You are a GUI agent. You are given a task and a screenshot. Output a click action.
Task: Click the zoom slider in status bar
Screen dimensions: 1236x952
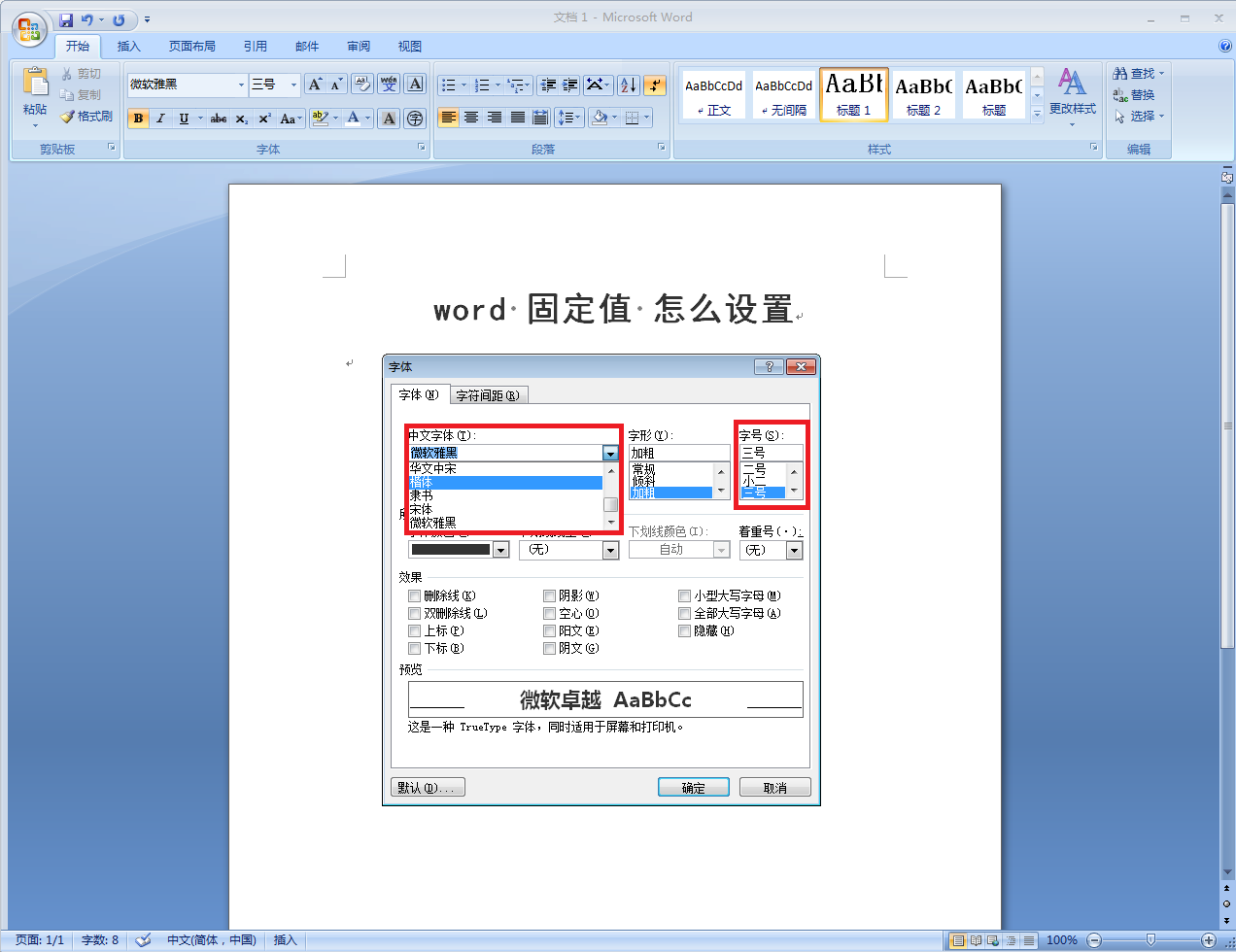[x=1150, y=940]
